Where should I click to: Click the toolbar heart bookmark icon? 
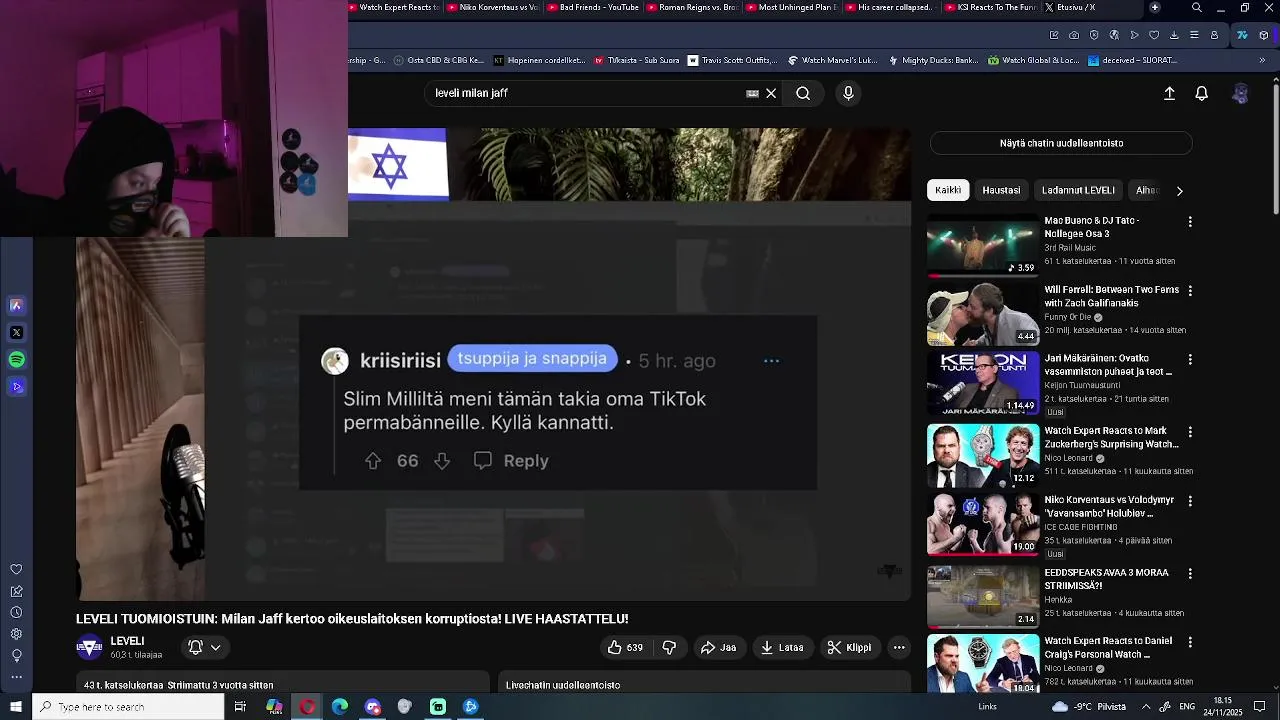pos(1154,35)
